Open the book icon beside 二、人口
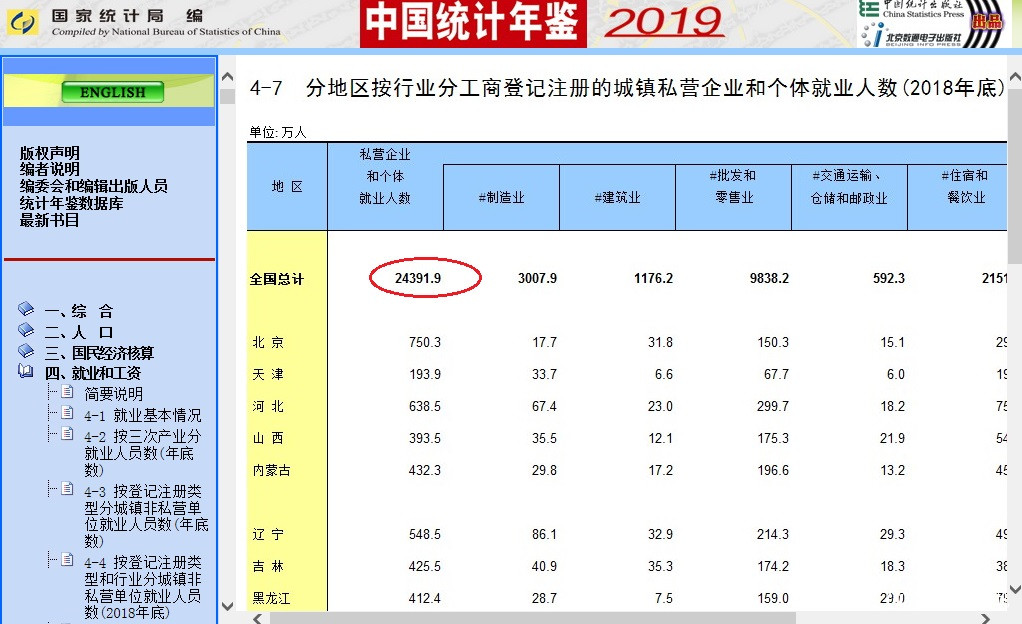The image size is (1022, 624). 26,330
